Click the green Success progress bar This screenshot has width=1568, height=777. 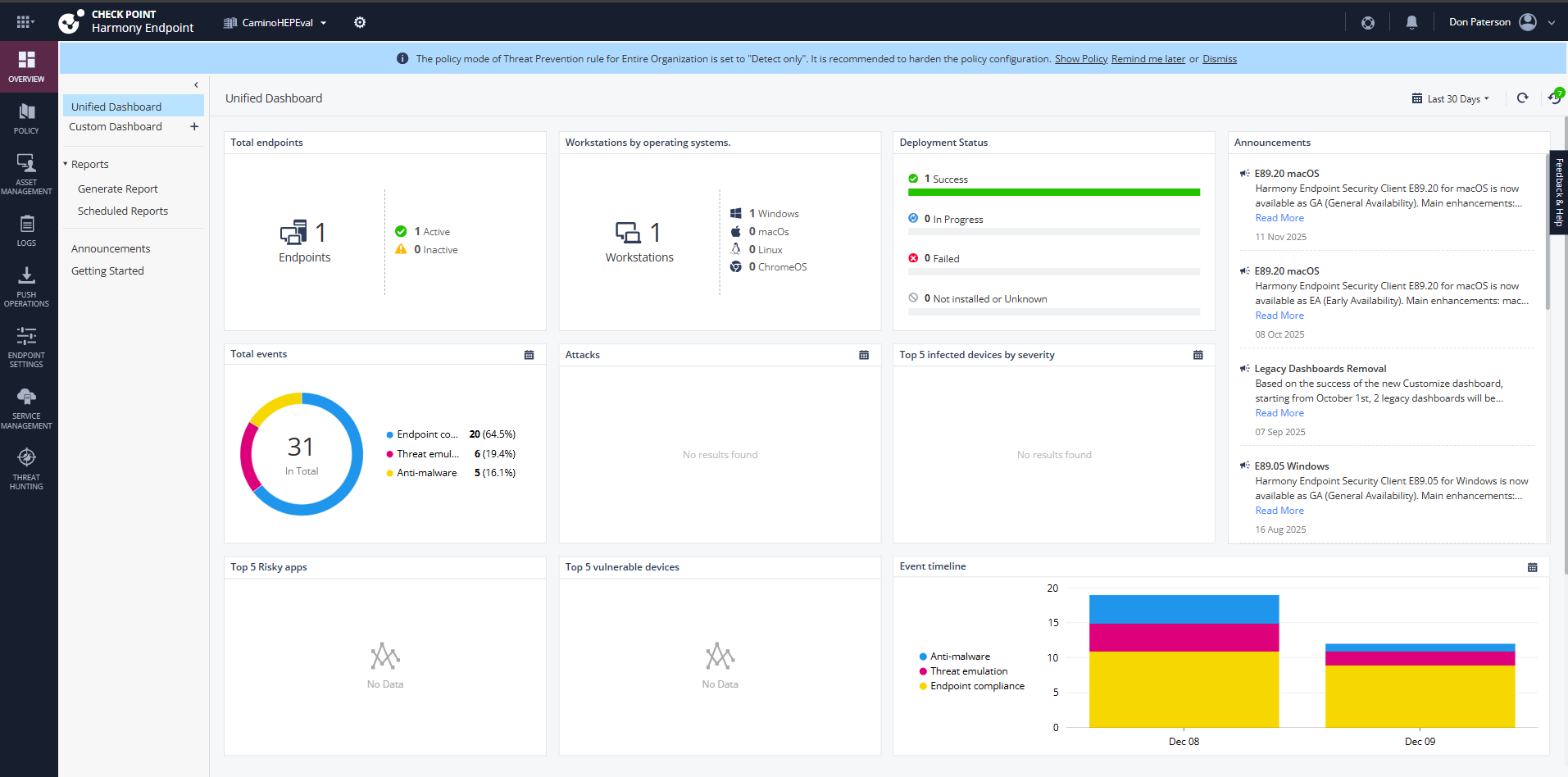coord(1054,193)
